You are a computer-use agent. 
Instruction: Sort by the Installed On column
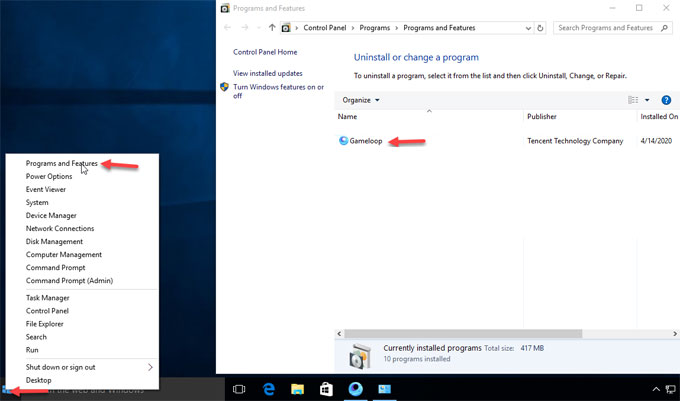(x=659, y=117)
